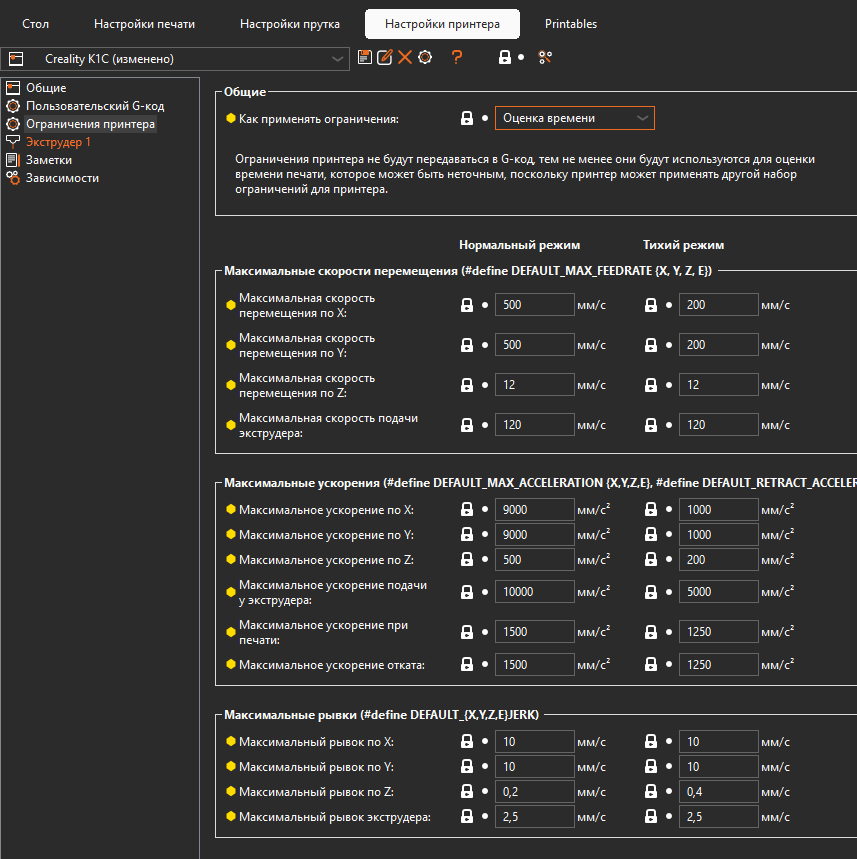
Task: Click normal-mode lock for max X travel speed
Action: click(x=467, y=305)
